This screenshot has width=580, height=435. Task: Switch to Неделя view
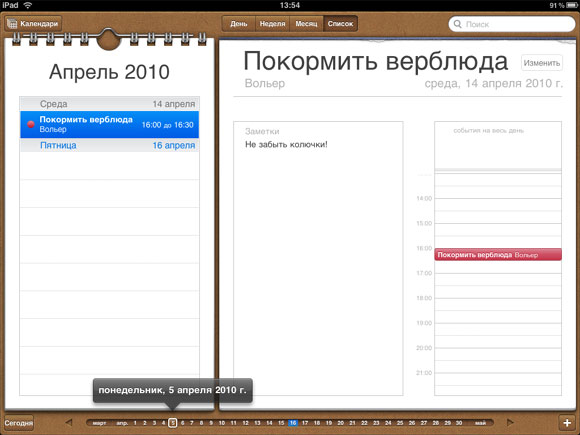pyautogui.click(x=273, y=24)
